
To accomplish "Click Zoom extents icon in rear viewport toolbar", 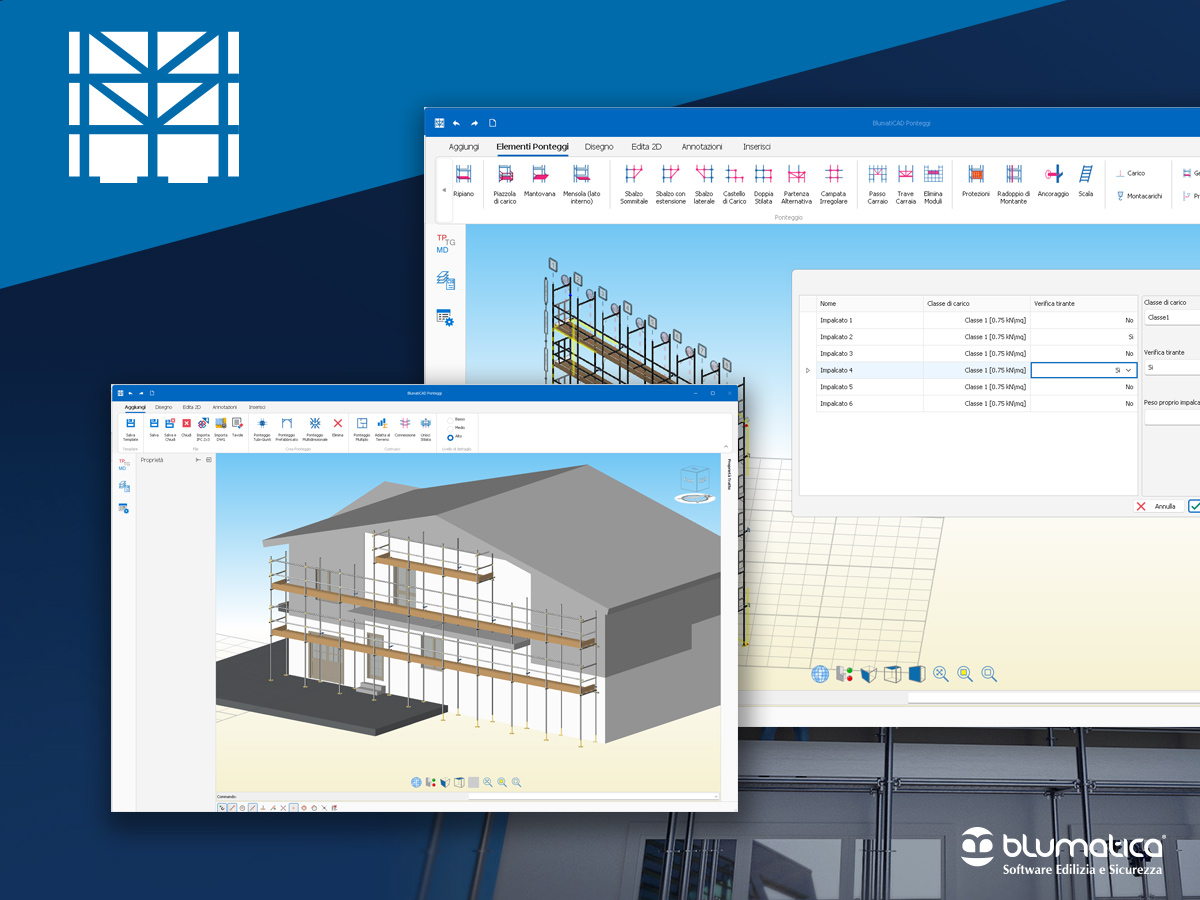I will 941,674.
